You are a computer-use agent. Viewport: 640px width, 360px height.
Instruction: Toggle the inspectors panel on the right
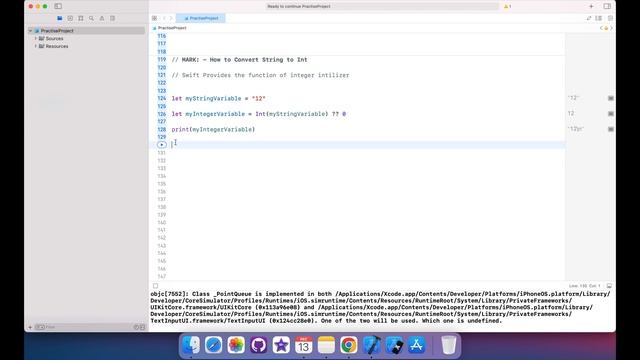click(607, 6)
